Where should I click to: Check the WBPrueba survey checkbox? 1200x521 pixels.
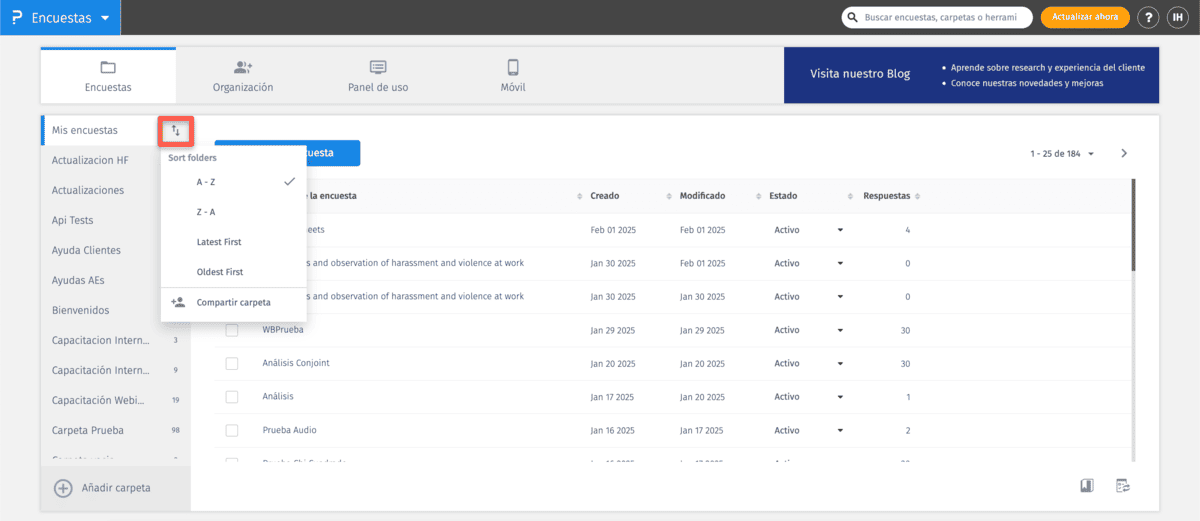232,330
